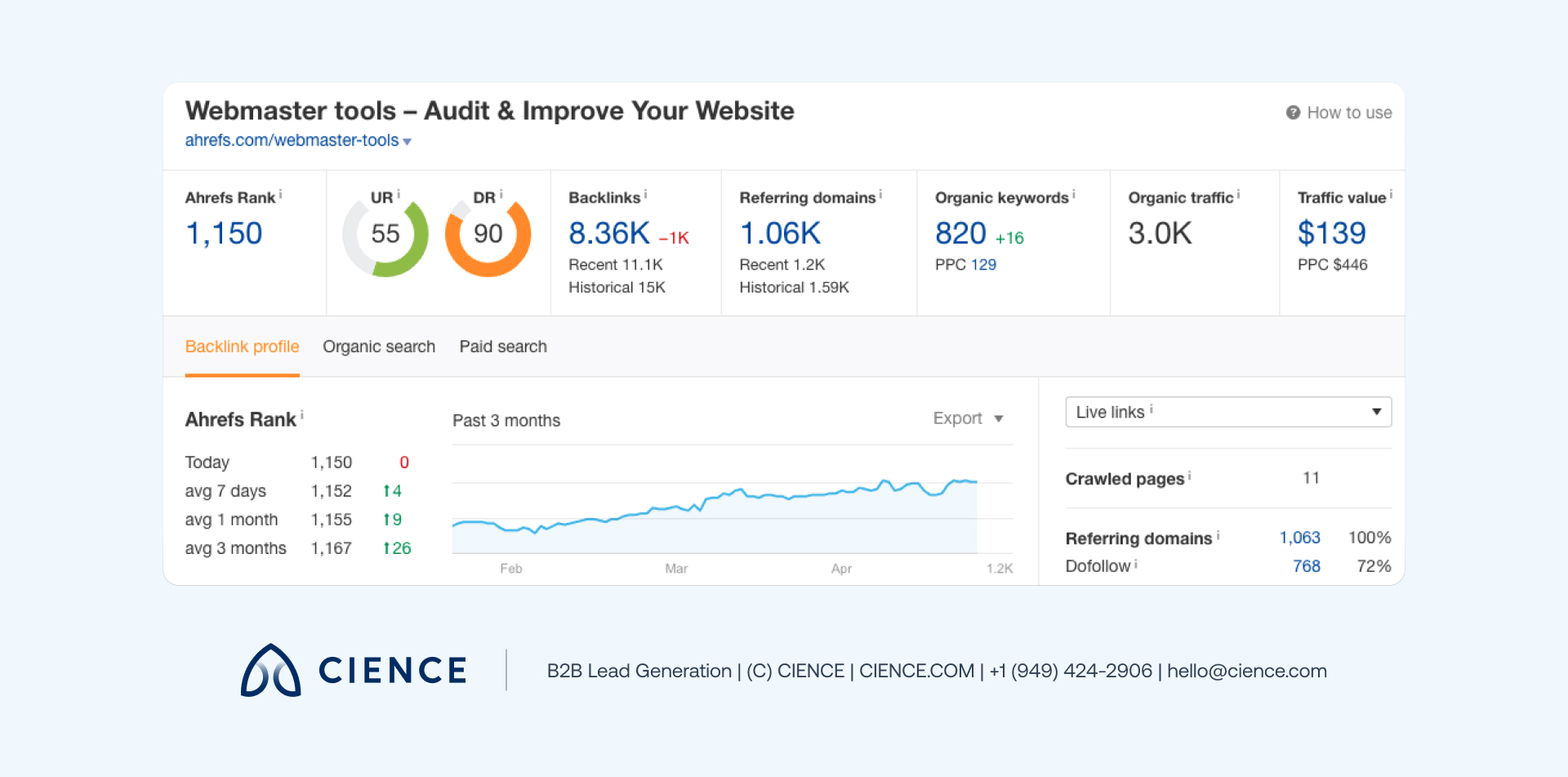Click the CIENCE logo in footer
This screenshot has height=777, width=1568.
tap(354, 671)
